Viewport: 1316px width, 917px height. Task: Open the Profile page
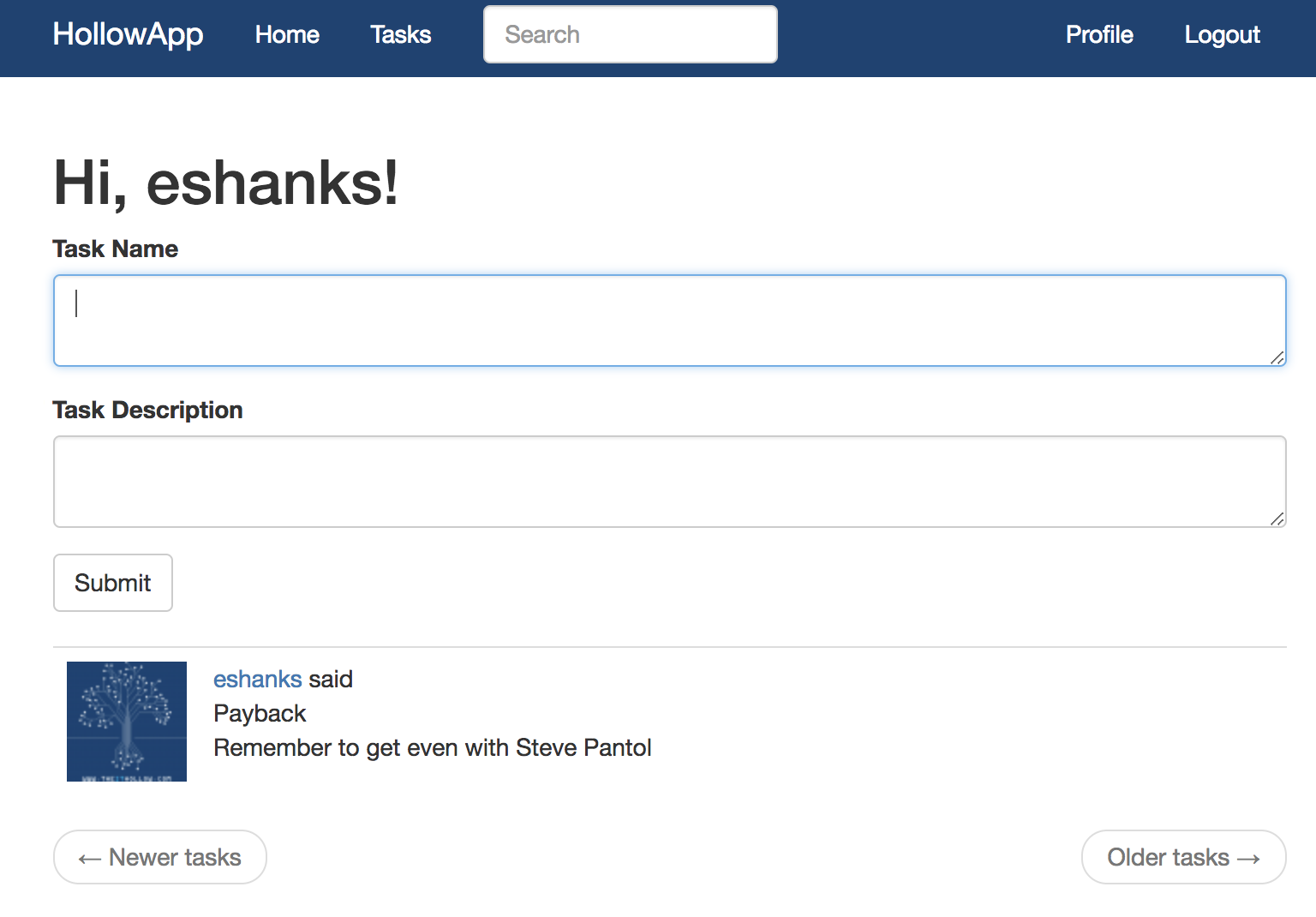click(1098, 34)
